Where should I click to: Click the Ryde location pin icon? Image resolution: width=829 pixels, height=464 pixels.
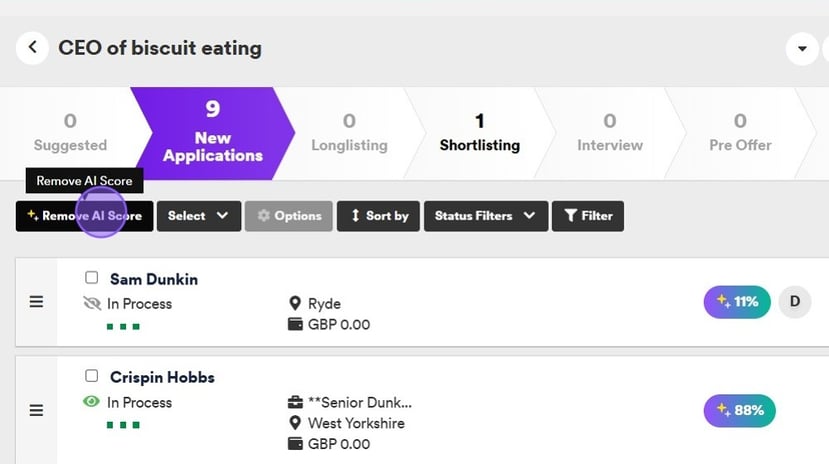295,303
